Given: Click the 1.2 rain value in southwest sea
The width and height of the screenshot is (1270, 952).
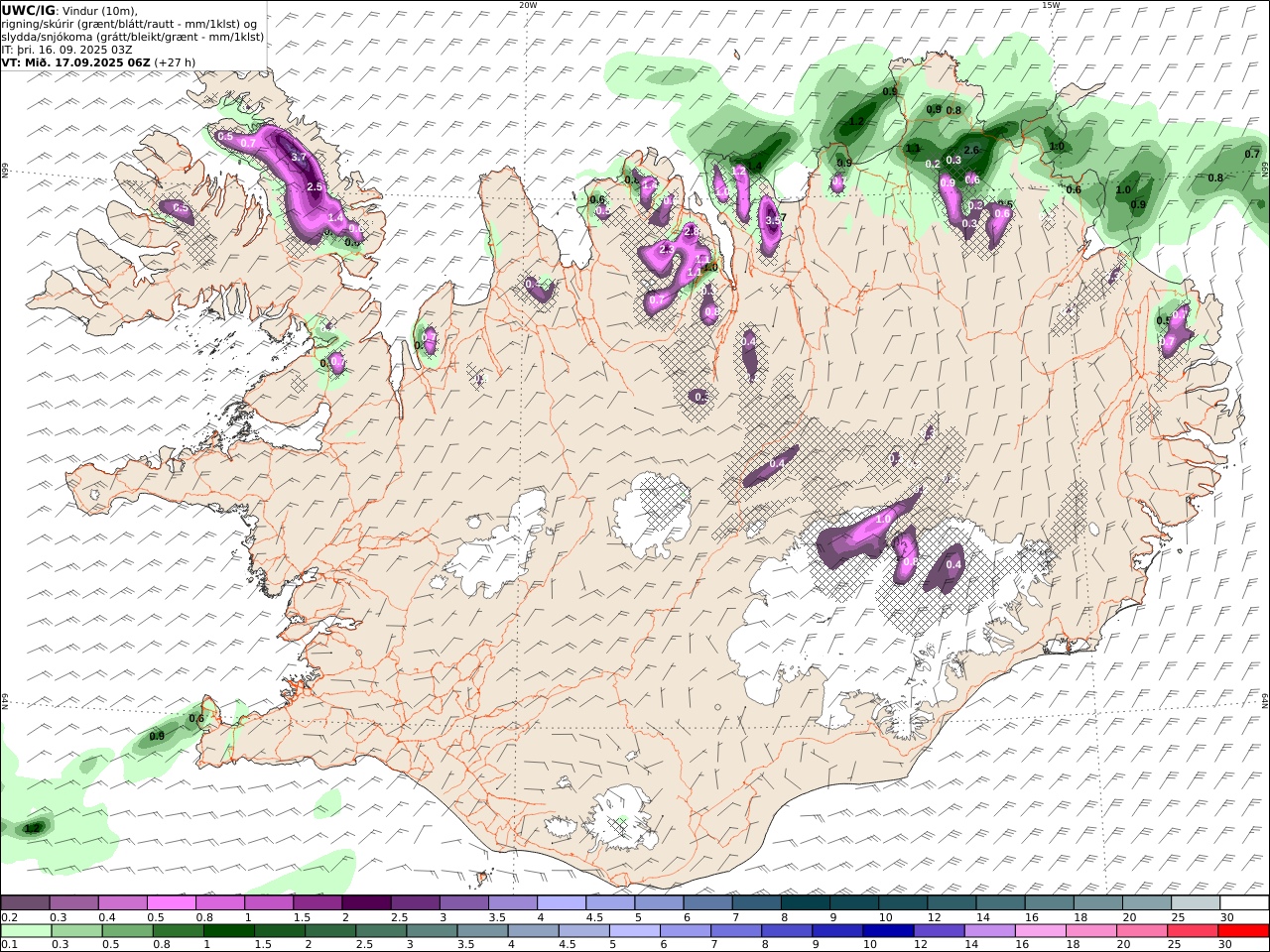Looking at the screenshot, I should point(32,828).
